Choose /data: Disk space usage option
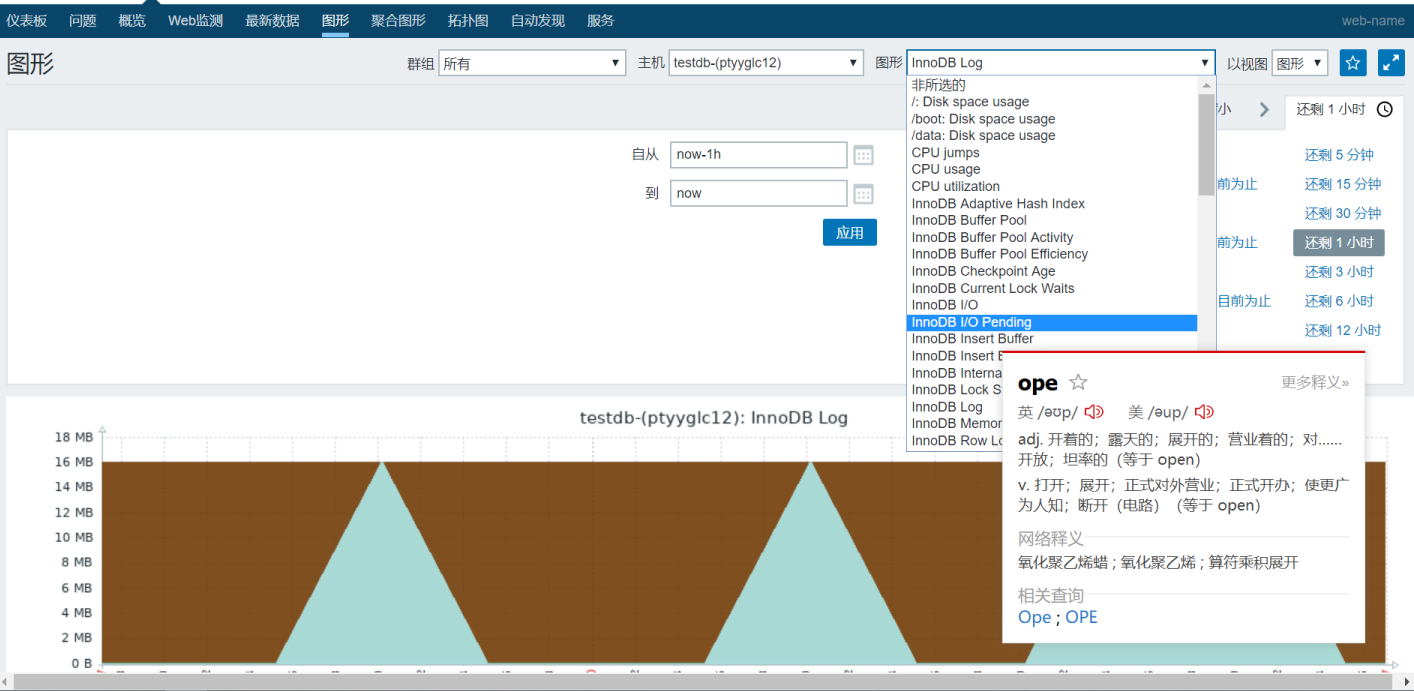The height and width of the screenshot is (691, 1414). click(x=1052, y=135)
